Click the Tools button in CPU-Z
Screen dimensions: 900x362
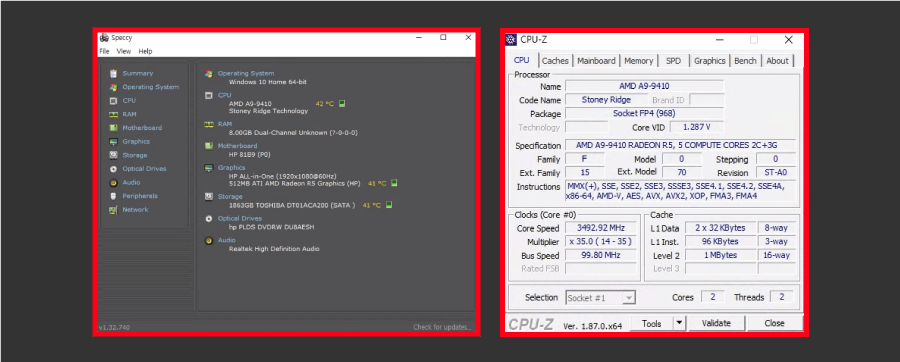[651, 324]
